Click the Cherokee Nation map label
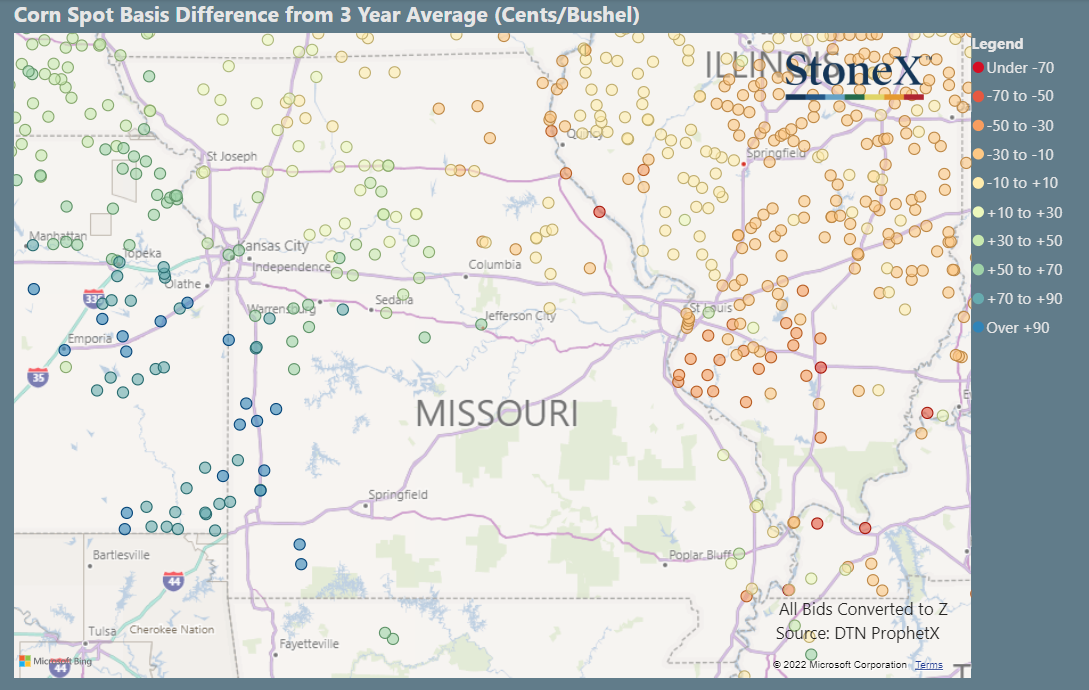The width and height of the screenshot is (1089, 690). click(x=172, y=630)
